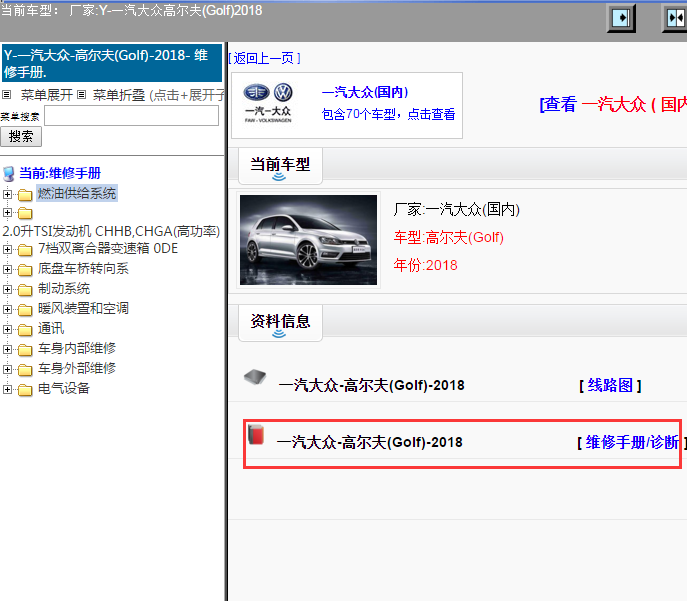Expand the 通讯 node
Viewport: 687px width, 601px height.
click(7, 329)
